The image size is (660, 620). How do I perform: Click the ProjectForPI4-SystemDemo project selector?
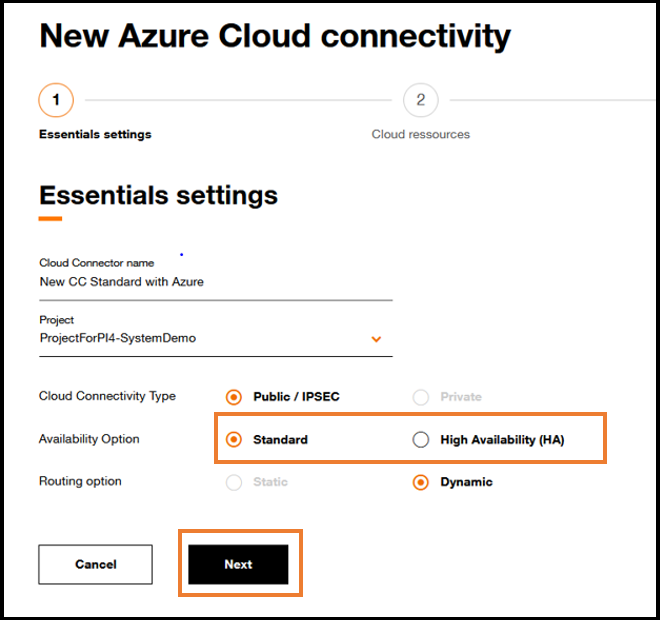[x=216, y=338]
